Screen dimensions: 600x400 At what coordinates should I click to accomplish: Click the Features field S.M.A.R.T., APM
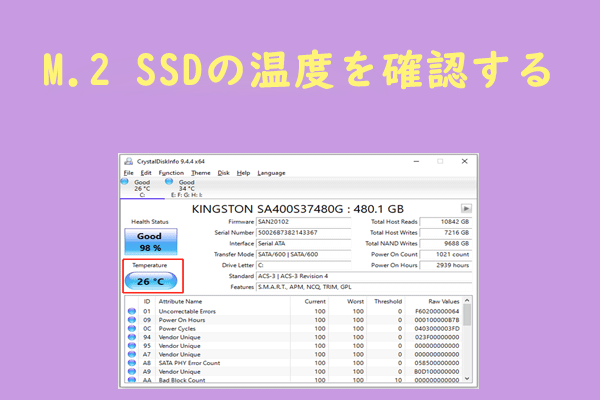(364, 287)
